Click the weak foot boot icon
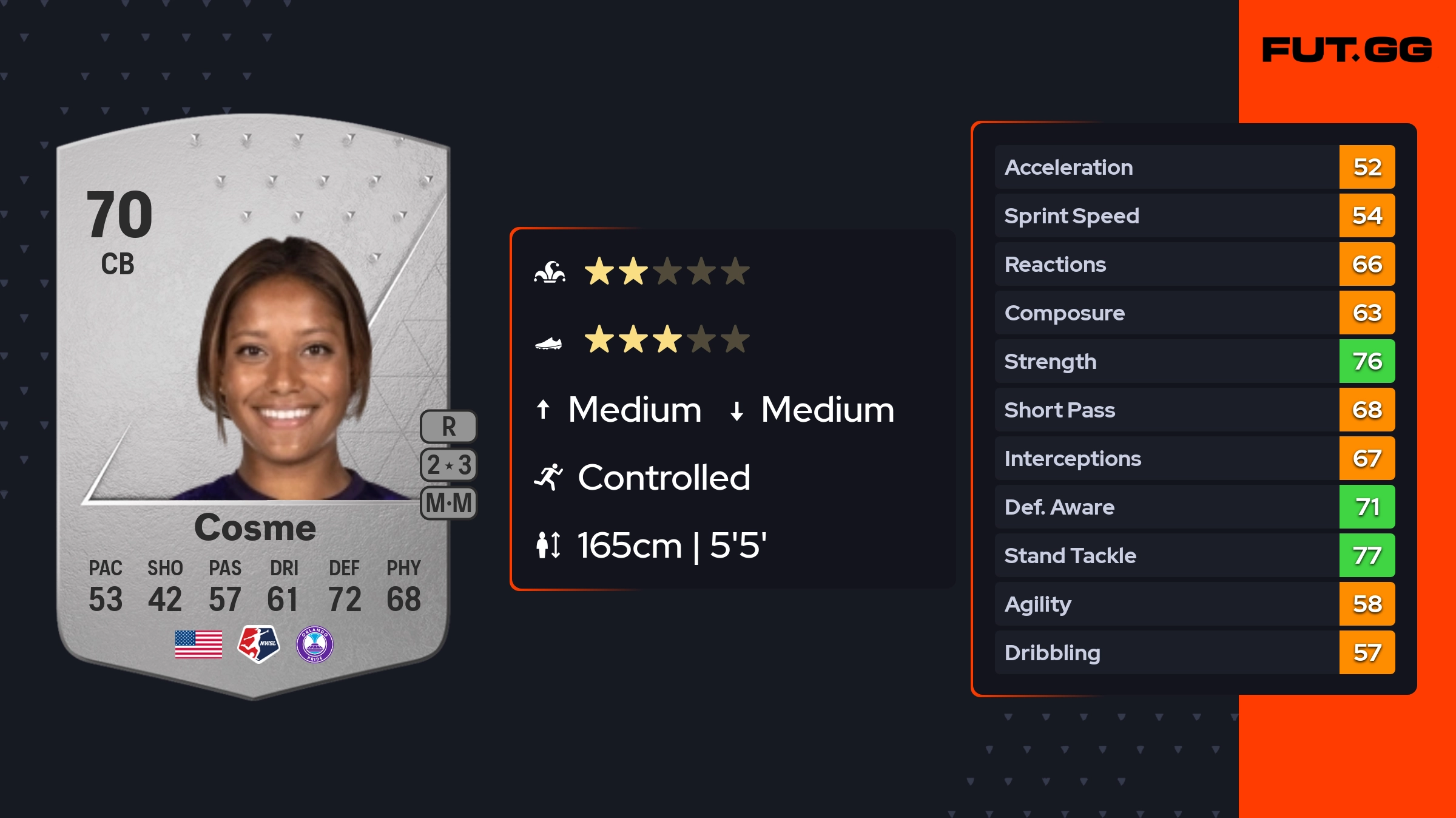The width and height of the screenshot is (1456, 818). pos(548,343)
